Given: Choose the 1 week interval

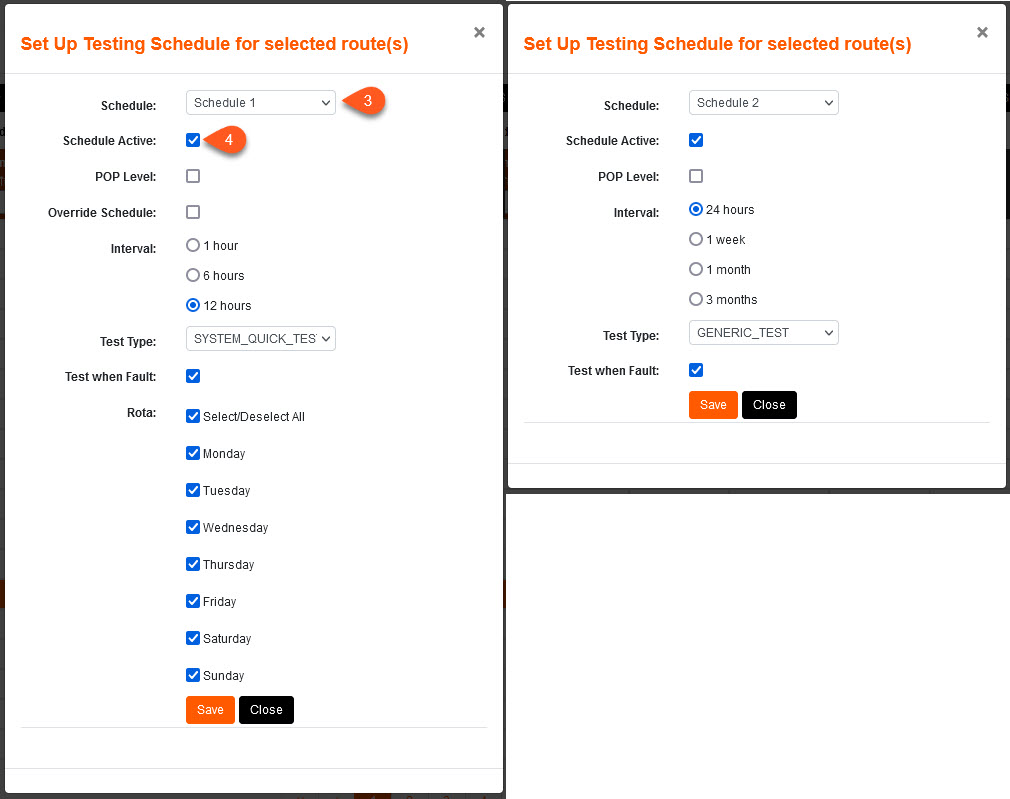Looking at the screenshot, I should coord(696,239).
